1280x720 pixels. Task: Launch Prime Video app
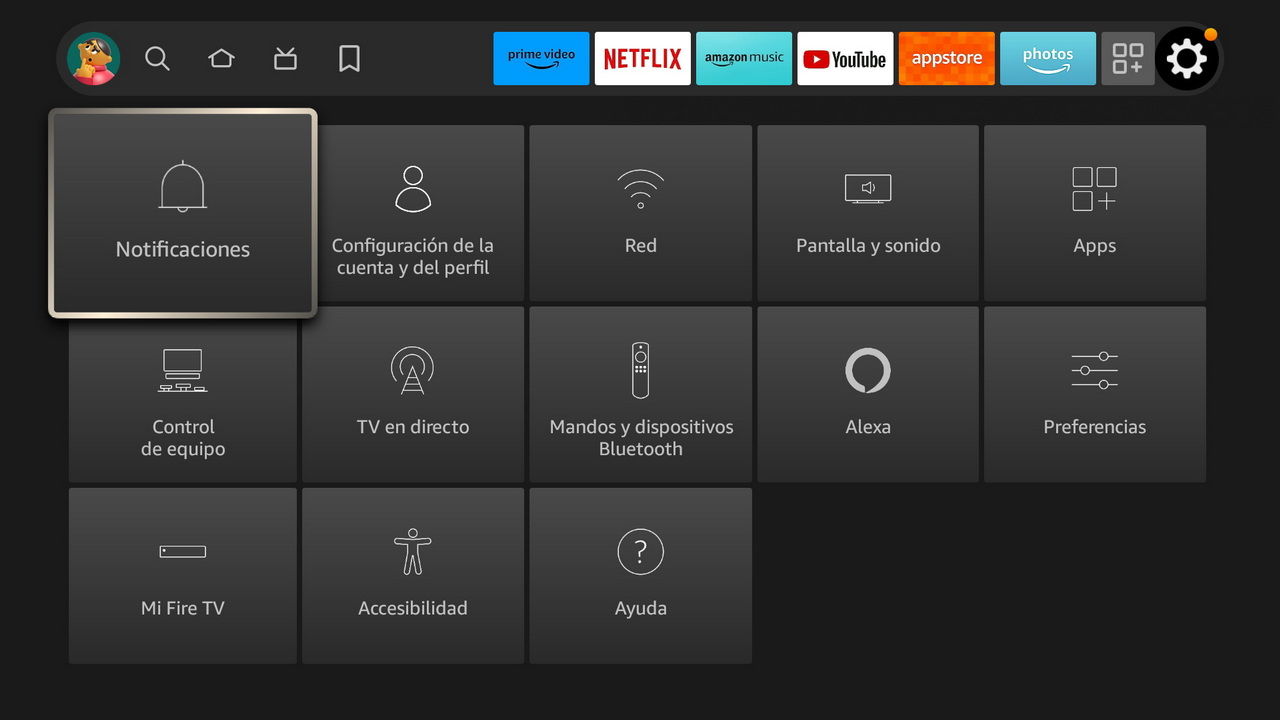(541, 59)
